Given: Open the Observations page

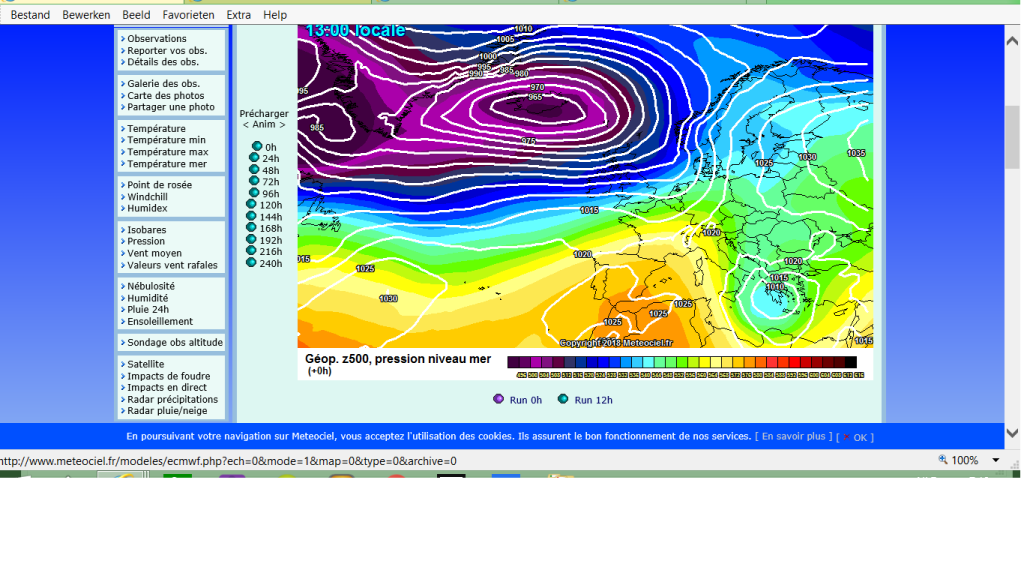Looking at the screenshot, I should coord(157,39).
